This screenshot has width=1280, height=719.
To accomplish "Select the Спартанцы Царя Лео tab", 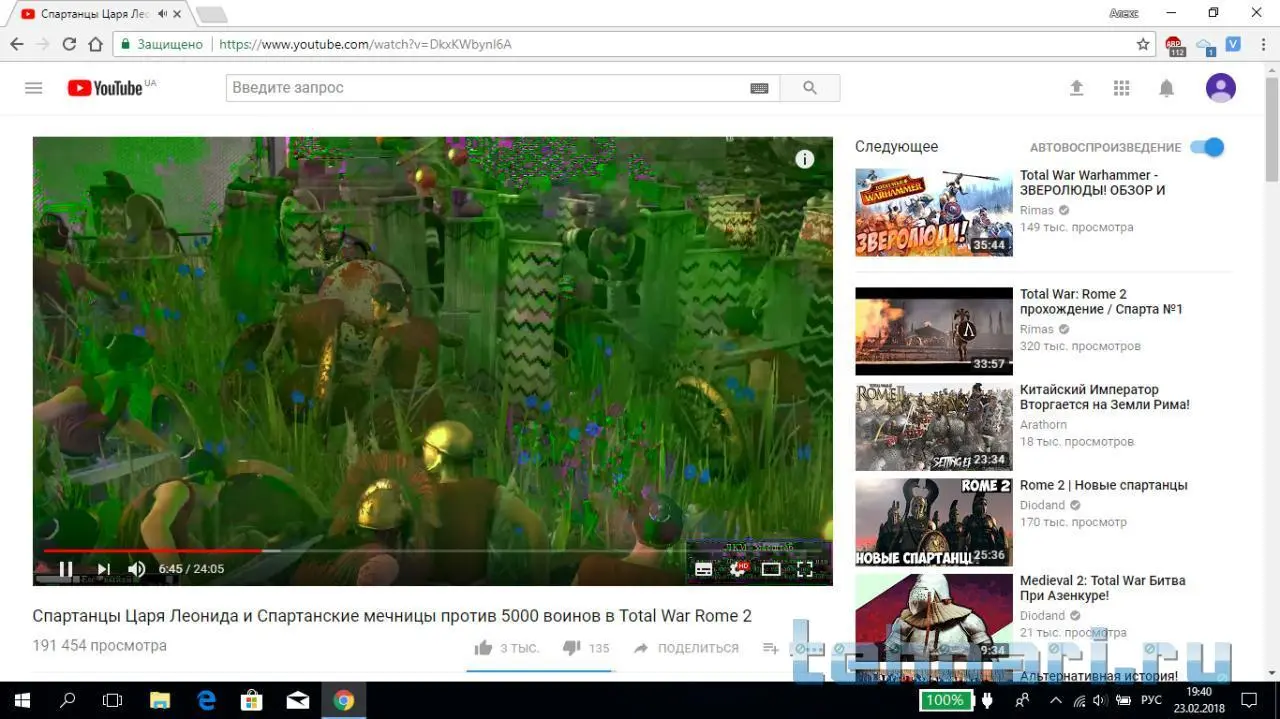I will click(95, 14).
